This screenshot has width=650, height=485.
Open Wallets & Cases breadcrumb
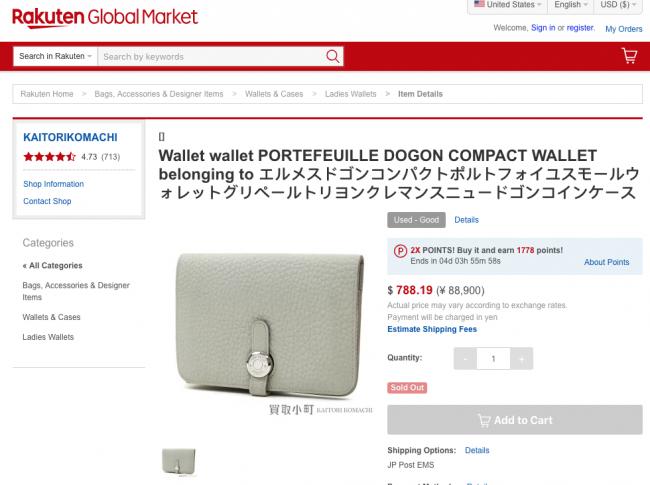point(274,94)
